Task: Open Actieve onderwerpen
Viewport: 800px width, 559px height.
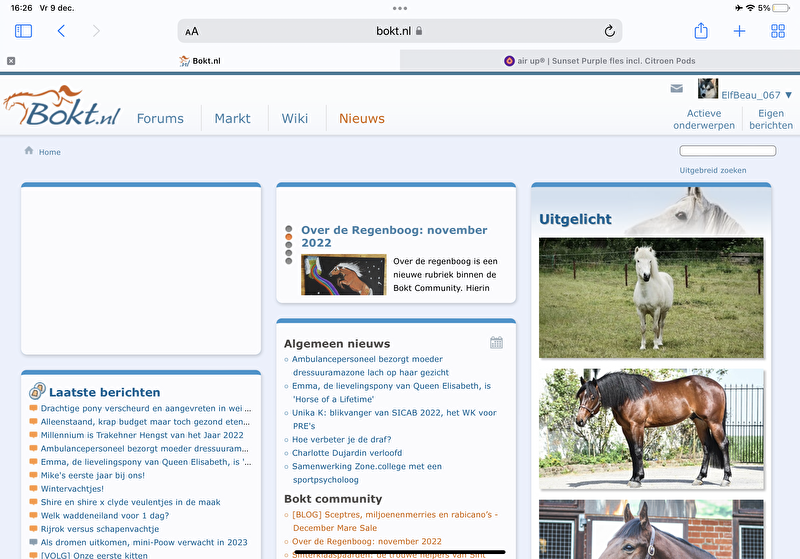Action: pos(704,119)
